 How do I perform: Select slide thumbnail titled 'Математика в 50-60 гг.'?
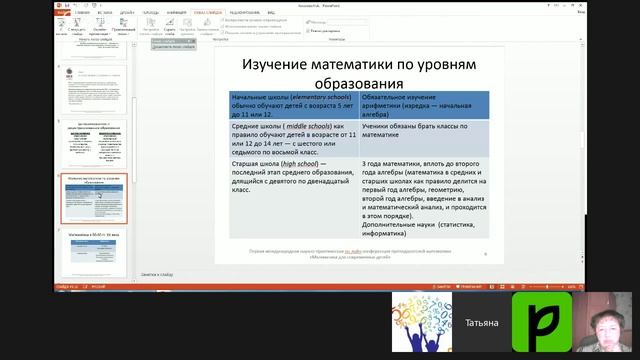click(94, 253)
